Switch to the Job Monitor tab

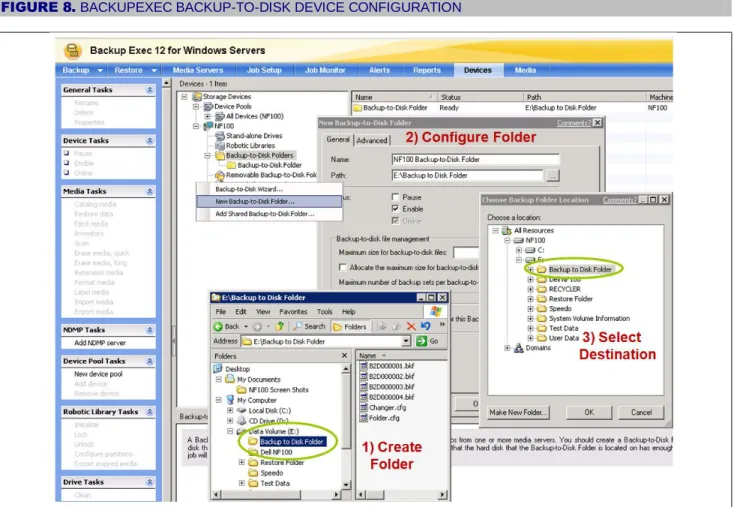point(325,70)
